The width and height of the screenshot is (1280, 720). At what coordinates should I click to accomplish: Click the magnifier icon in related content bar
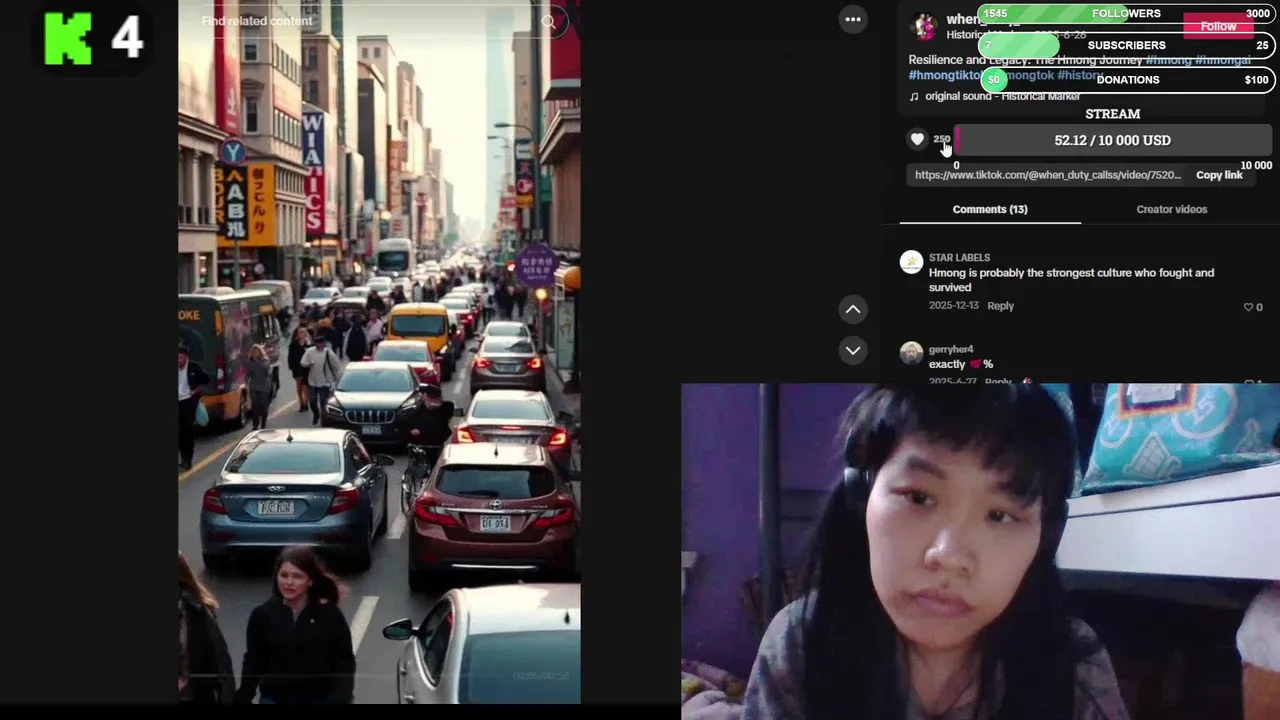(548, 21)
